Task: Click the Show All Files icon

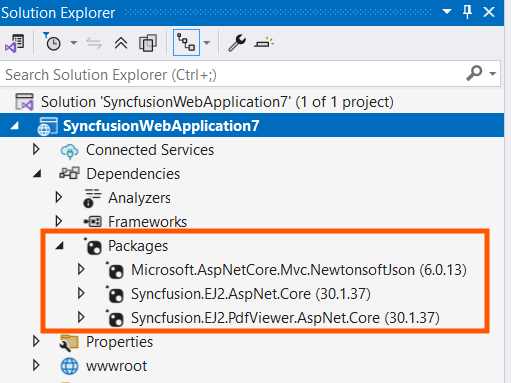Action: pyautogui.click(x=148, y=43)
